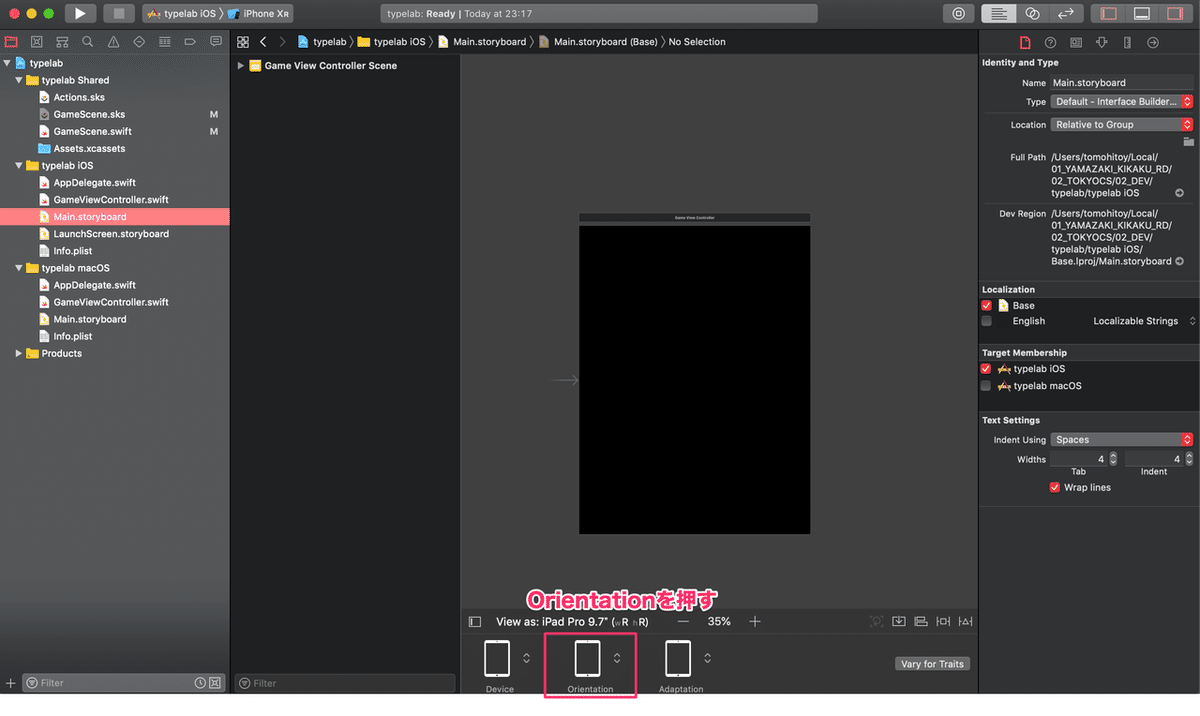Viewport: 1200px width, 716px height.
Task: Show the Quick Help inspector
Action: (x=1050, y=43)
